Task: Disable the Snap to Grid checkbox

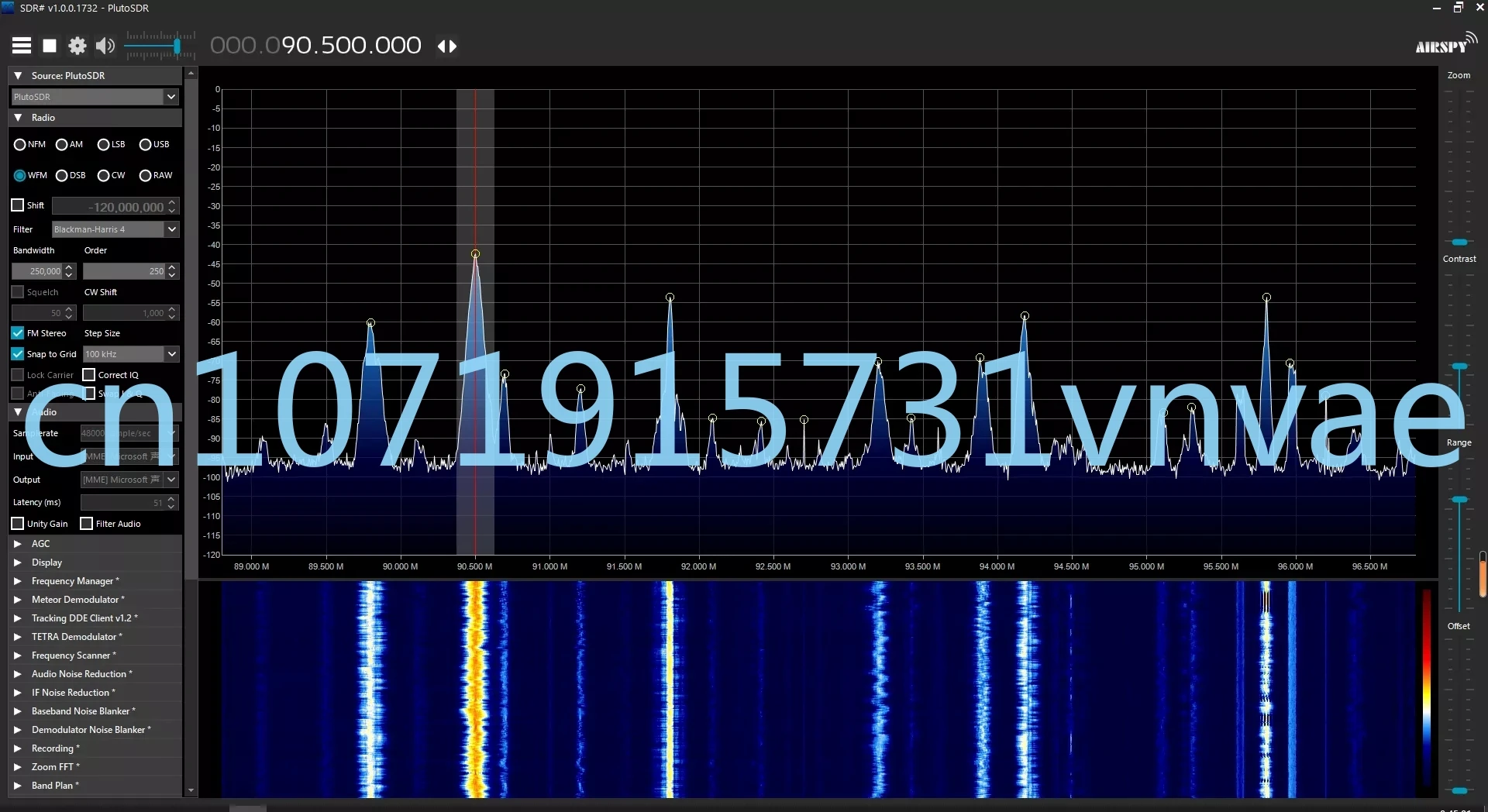Action: pyautogui.click(x=18, y=354)
